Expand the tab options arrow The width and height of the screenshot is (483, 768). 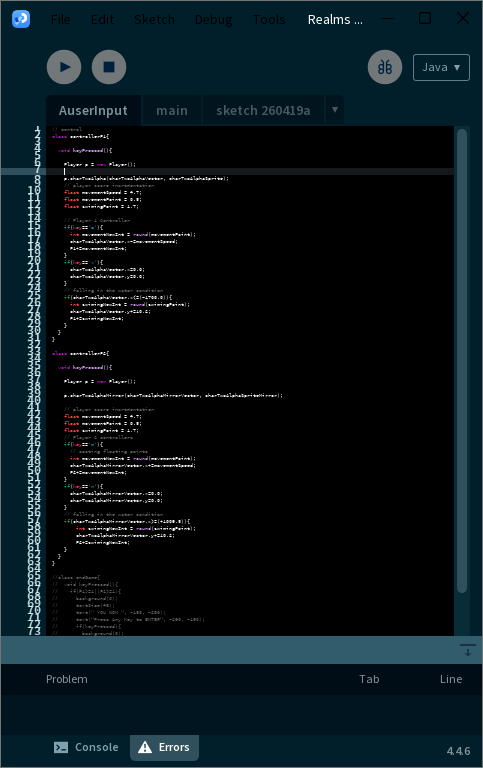pyautogui.click(x=335, y=110)
